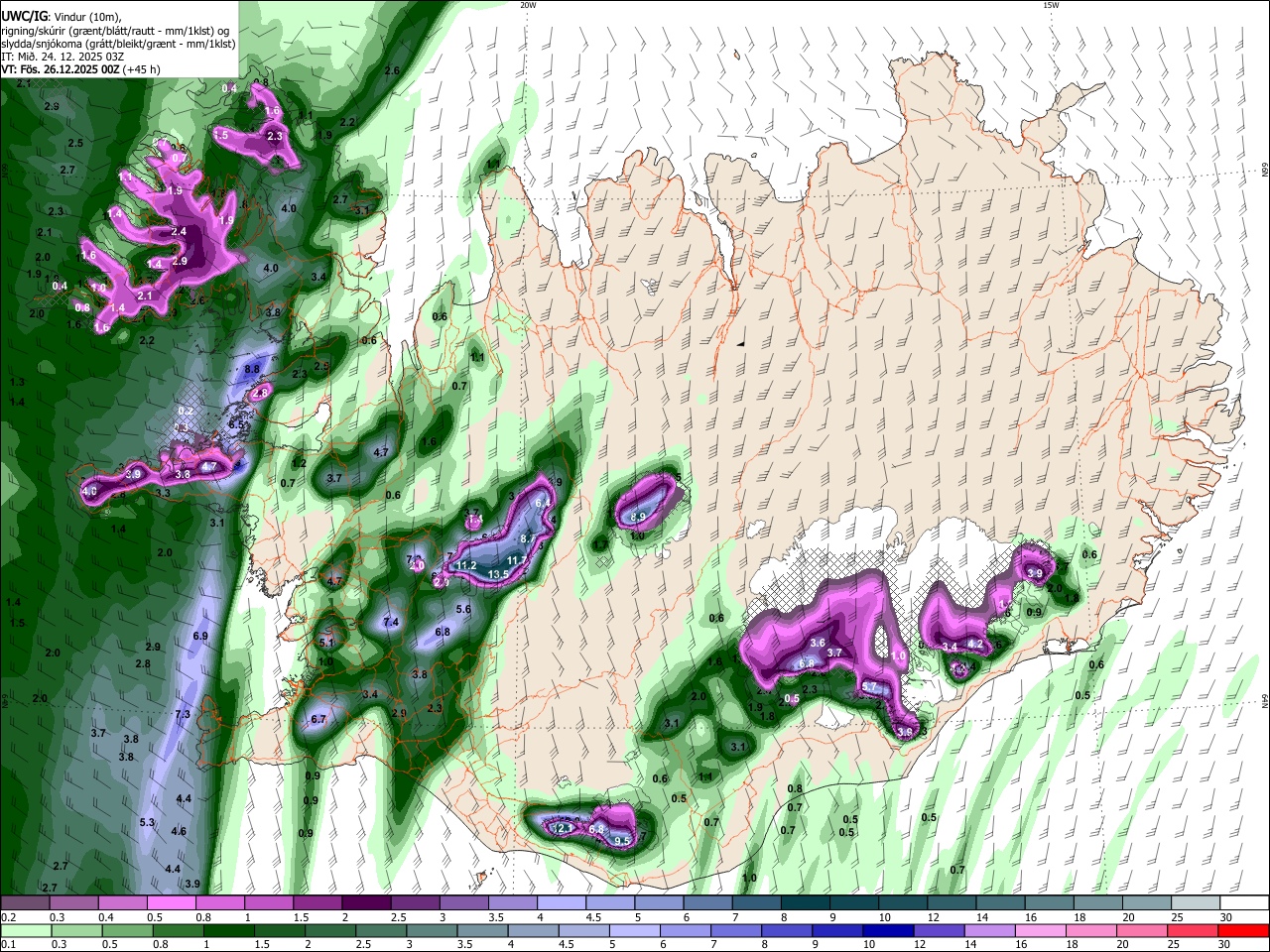The image size is (1270, 952).
Task: Click the '5.6' precipitation value
Action: click(x=463, y=609)
